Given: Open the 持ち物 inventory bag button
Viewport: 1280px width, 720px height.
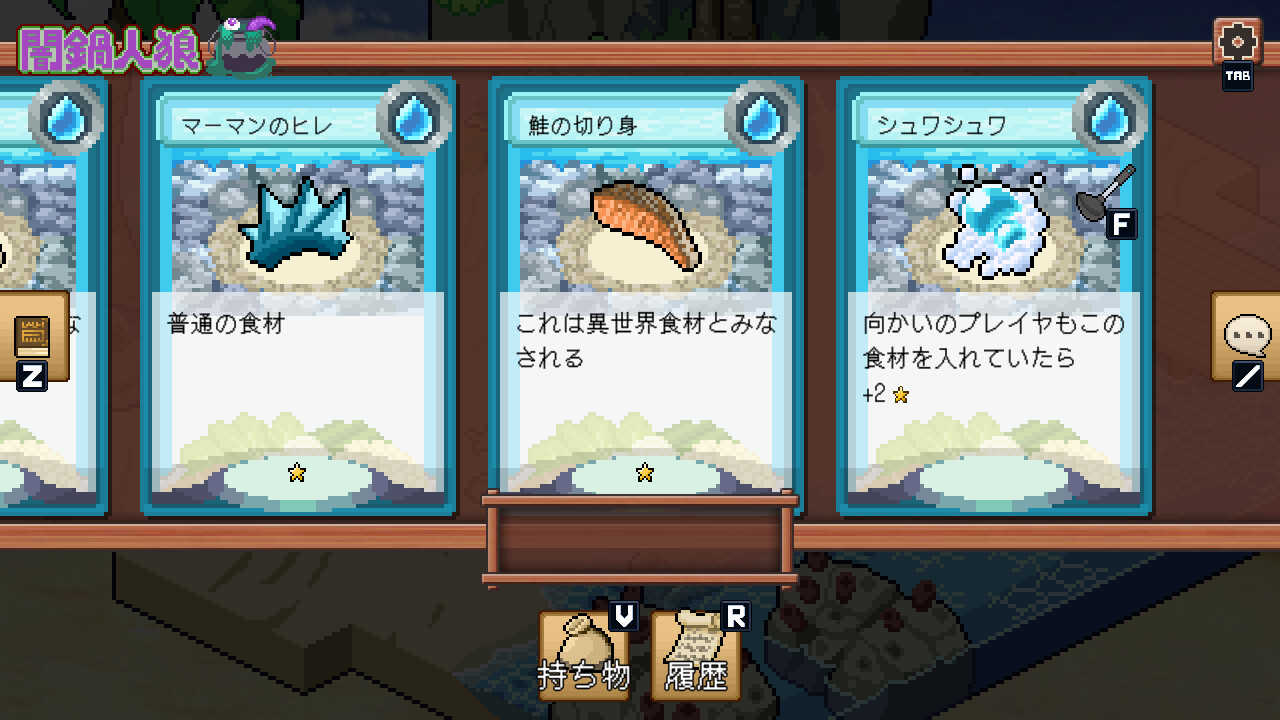Looking at the screenshot, I should tap(585, 654).
